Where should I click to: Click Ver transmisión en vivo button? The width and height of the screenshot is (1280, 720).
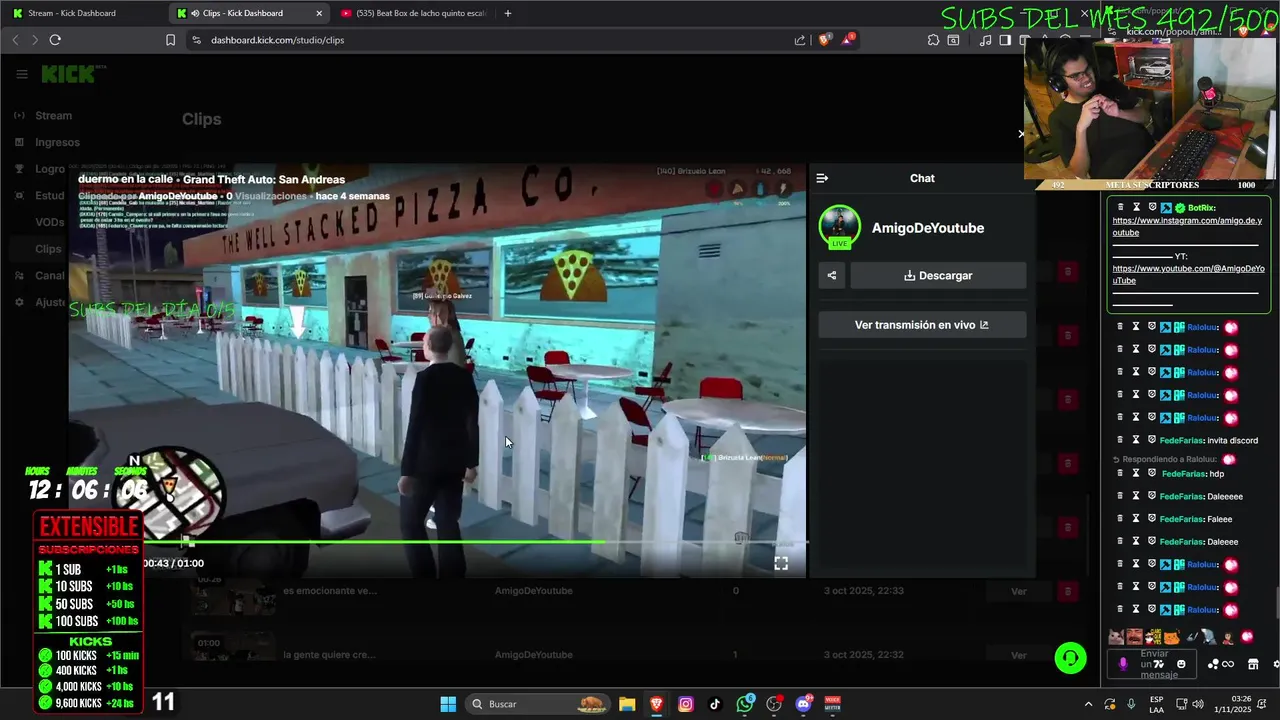point(922,325)
